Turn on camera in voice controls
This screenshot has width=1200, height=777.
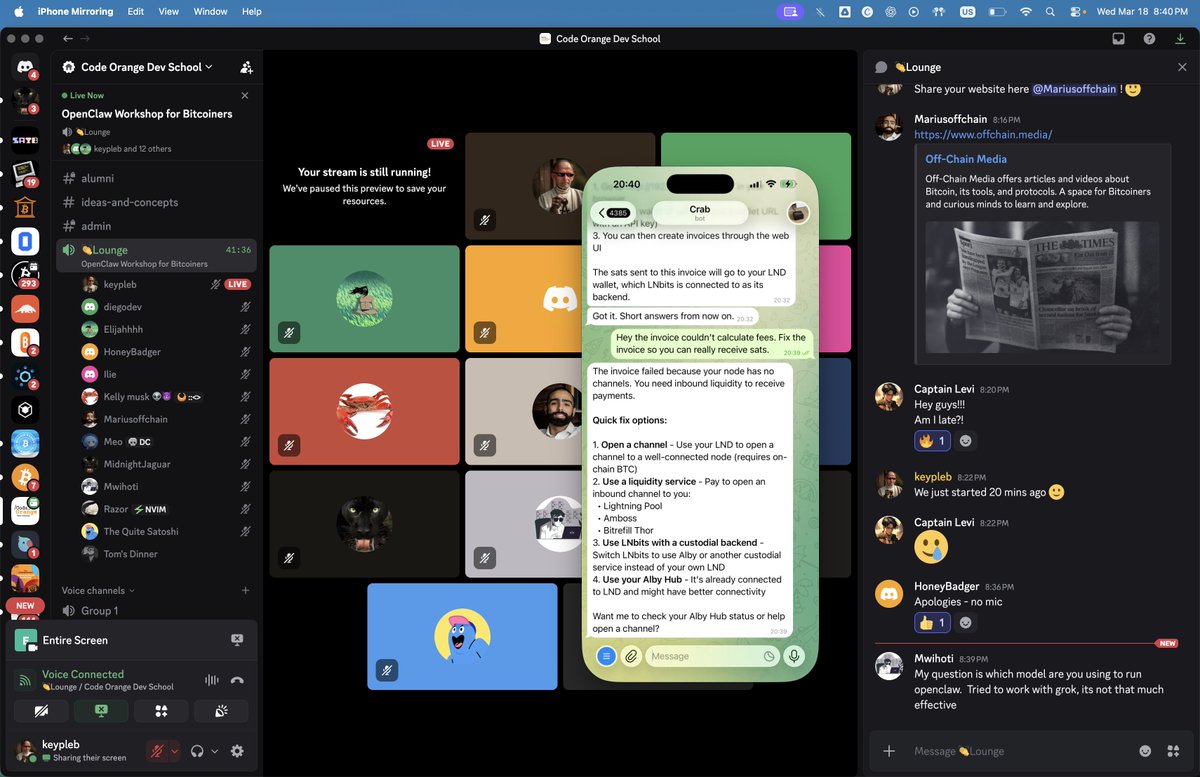click(x=40, y=710)
